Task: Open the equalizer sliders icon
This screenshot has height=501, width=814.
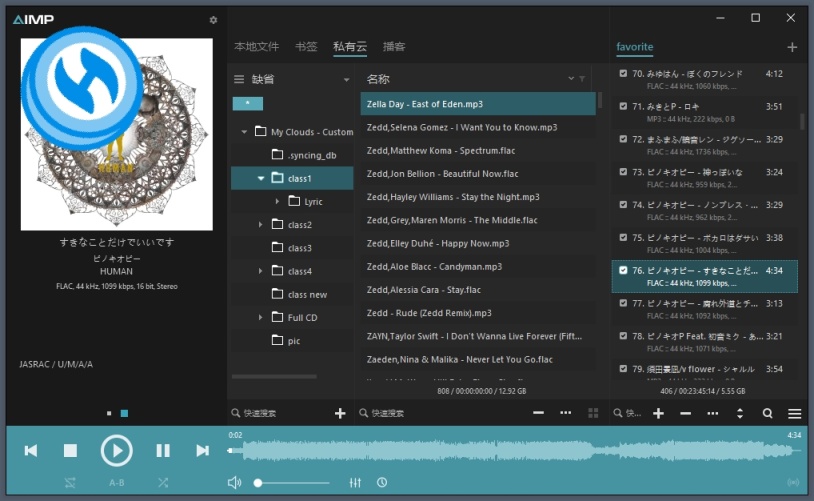Action: [355, 483]
